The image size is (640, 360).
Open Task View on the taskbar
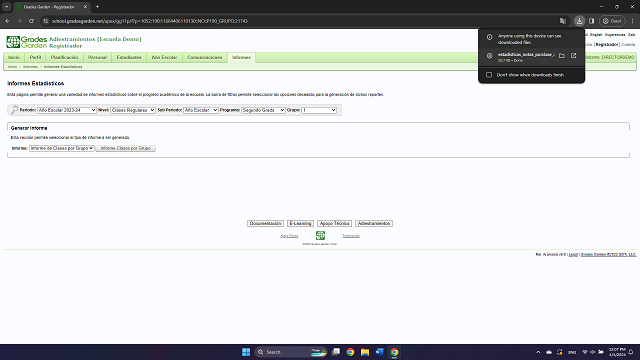[x=336, y=352]
